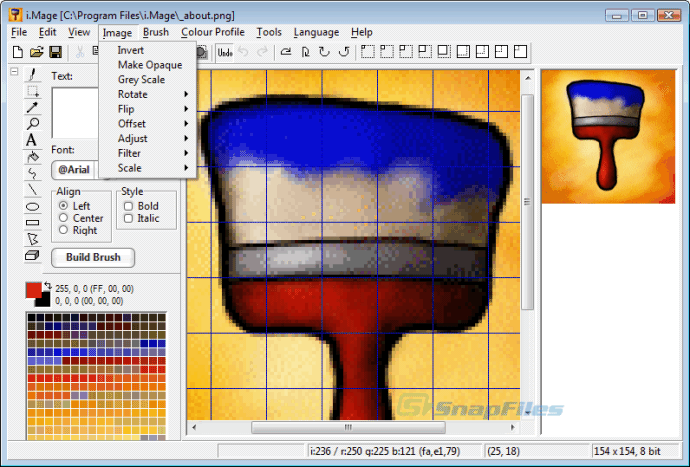Viewport: 690px width, 467px height.
Task: Choose Grey Scale from the Image menu
Action: tap(147, 80)
